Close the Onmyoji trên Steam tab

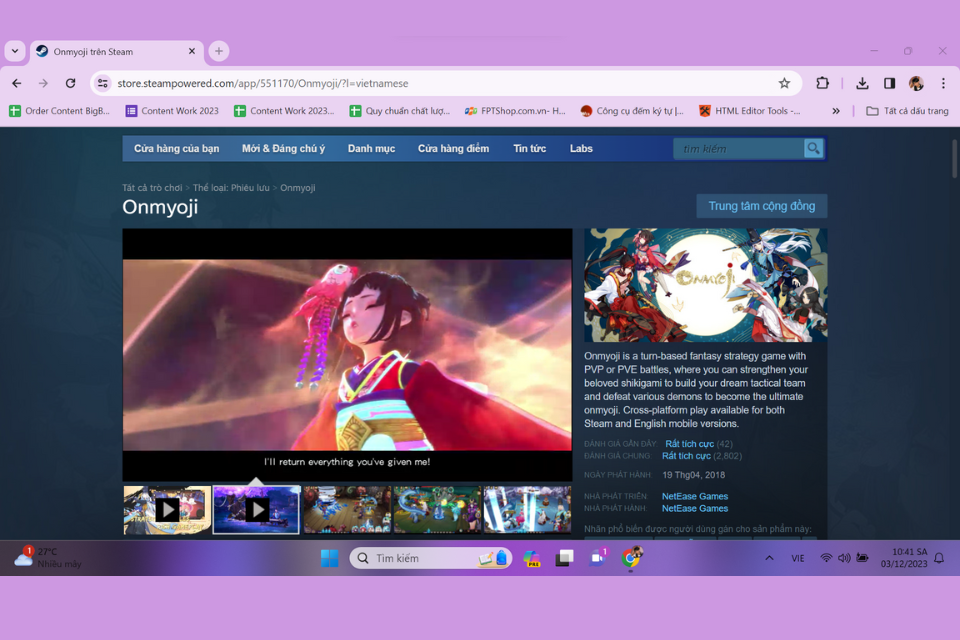[192, 51]
